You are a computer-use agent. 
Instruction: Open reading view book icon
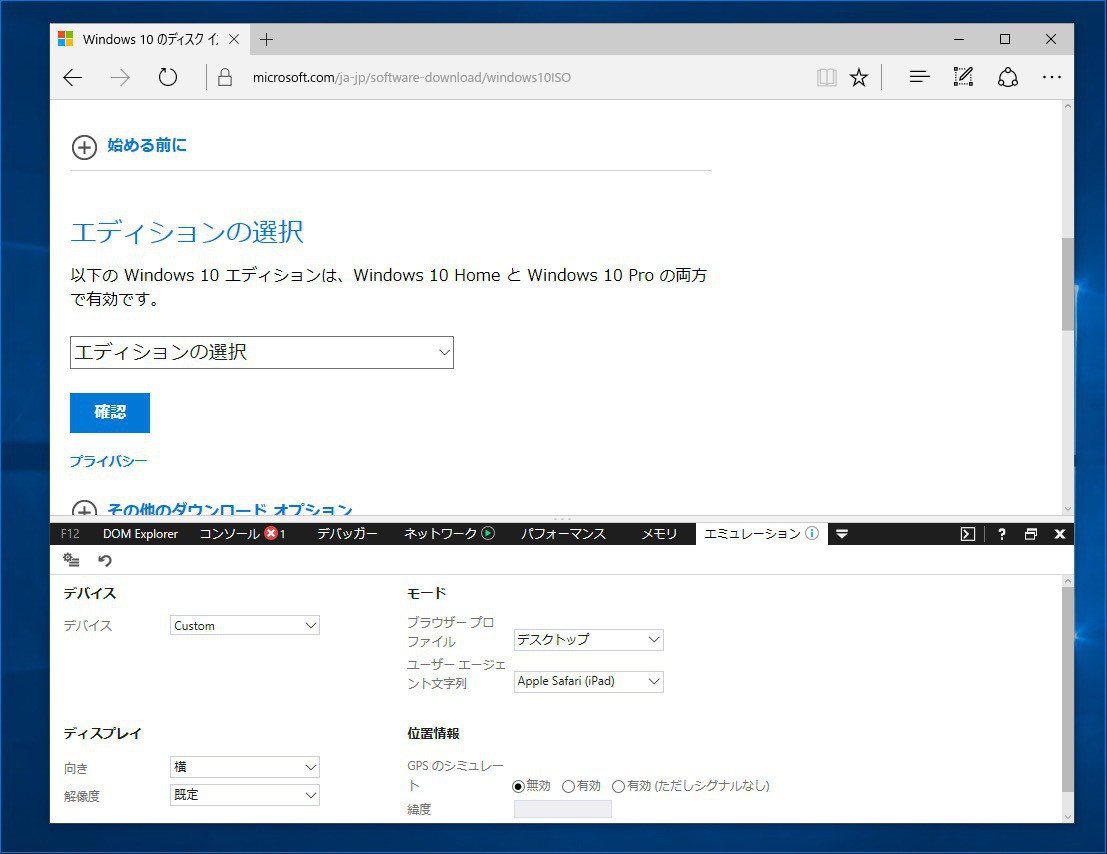tap(826, 78)
